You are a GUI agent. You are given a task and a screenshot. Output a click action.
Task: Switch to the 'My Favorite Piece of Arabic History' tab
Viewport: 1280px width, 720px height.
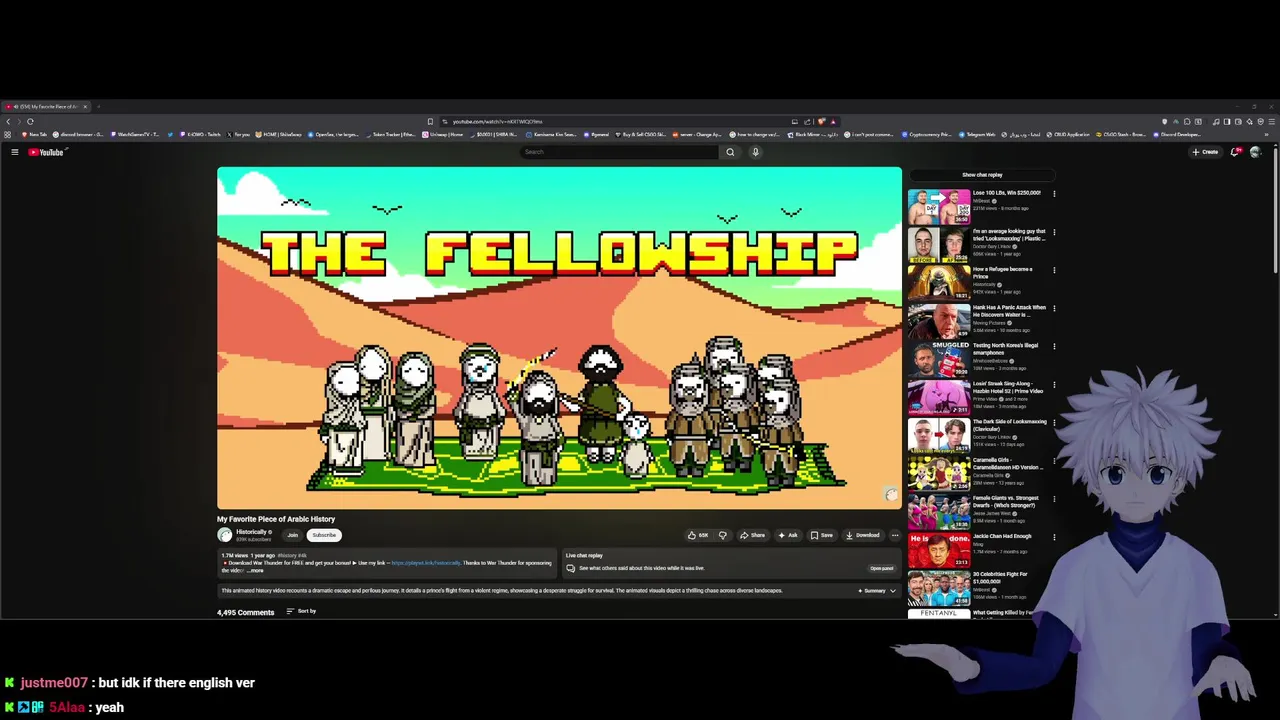click(x=47, y=106)
